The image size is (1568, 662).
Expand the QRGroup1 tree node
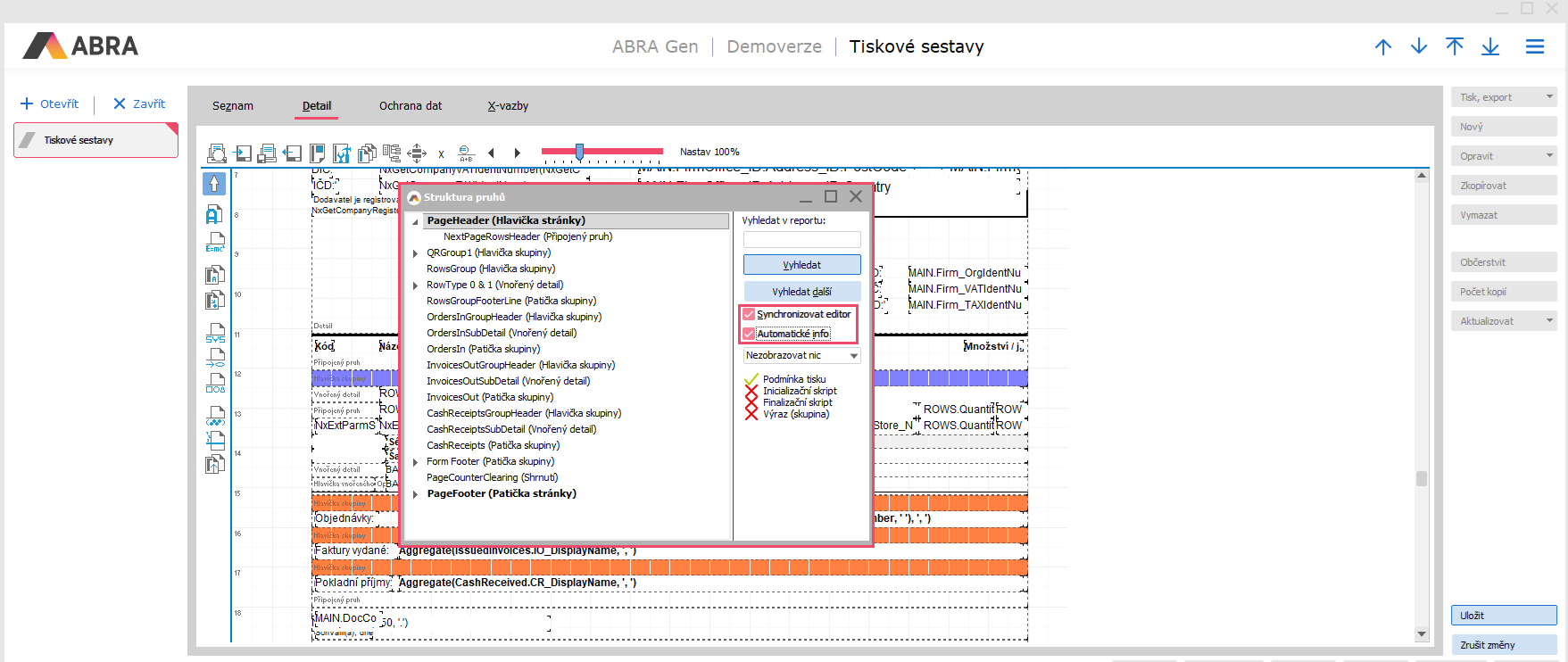point(415,253)
